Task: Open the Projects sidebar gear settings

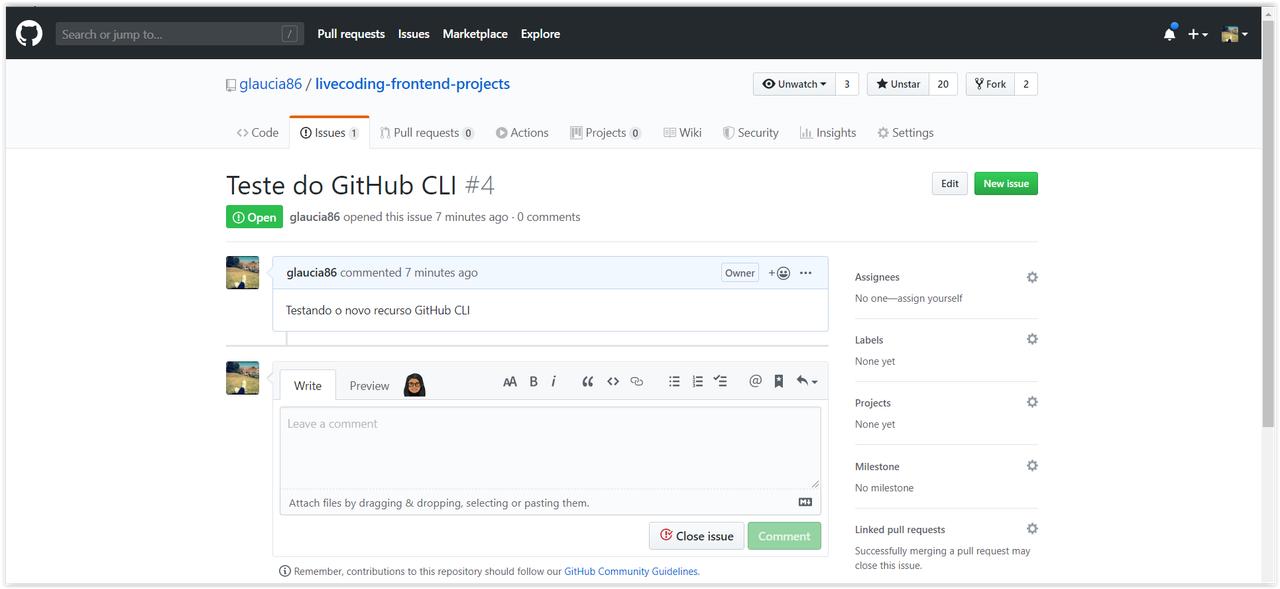Action: (1032, 402)
